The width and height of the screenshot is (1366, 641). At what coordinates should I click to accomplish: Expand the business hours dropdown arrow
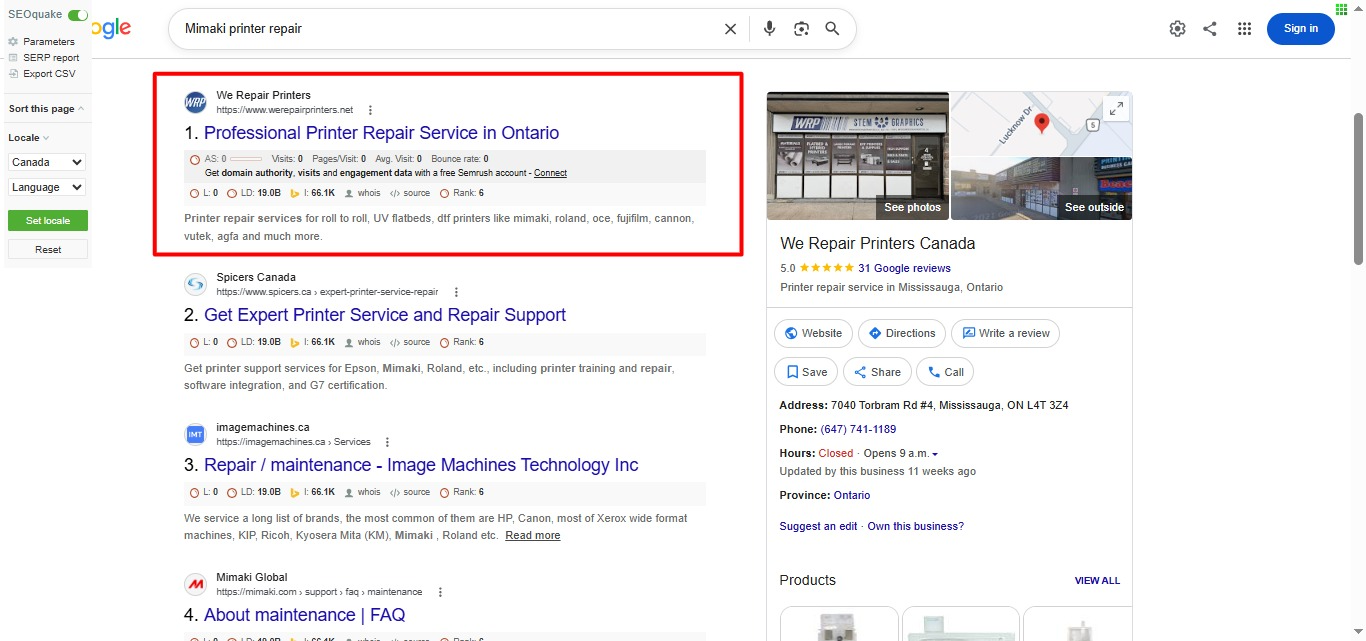[x=935, y=454]
